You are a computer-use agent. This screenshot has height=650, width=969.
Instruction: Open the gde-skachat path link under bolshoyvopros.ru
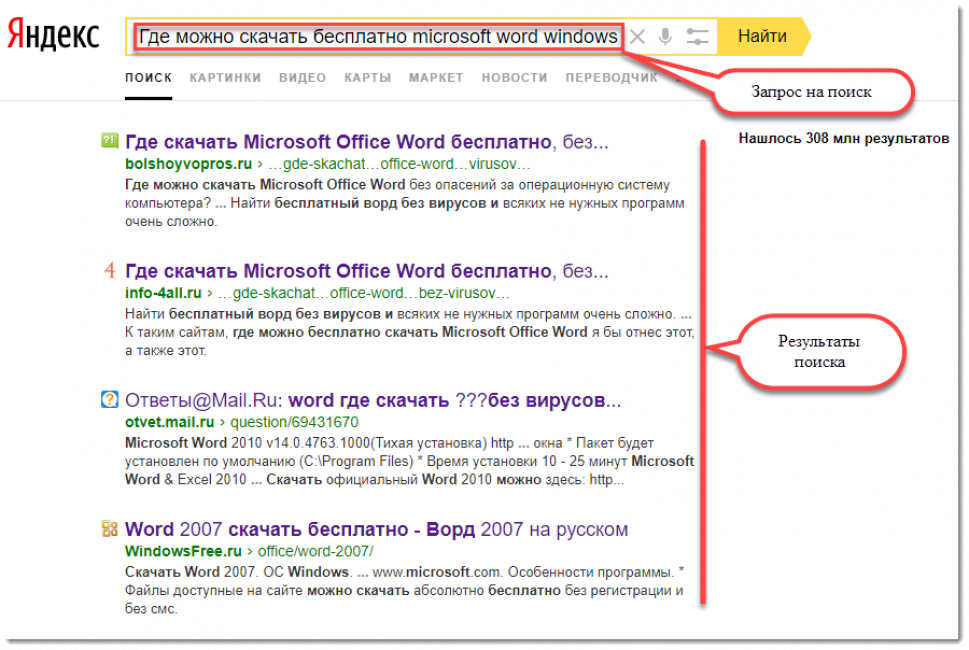pos(399,164)
